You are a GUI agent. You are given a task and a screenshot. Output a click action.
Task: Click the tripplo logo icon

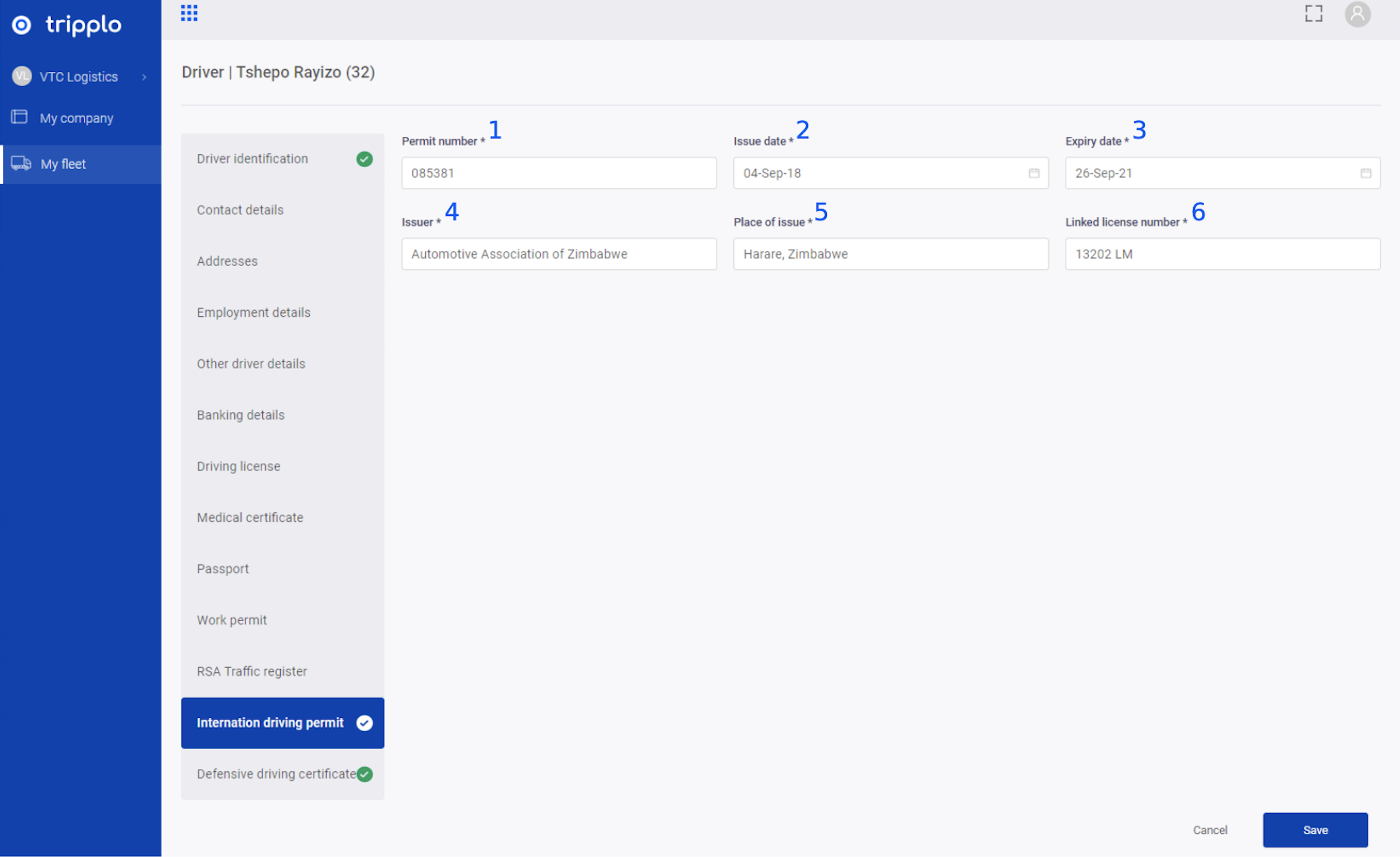tap(22, 25)
